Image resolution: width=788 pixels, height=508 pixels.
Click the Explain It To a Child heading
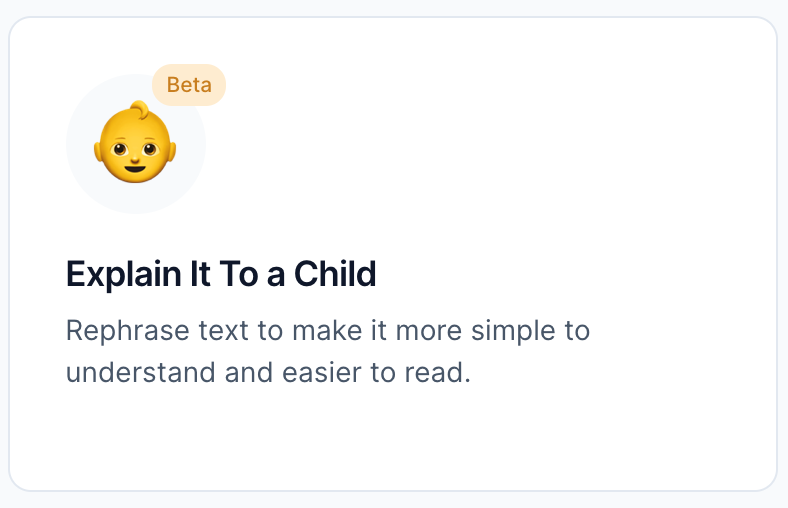coord(221,274)
